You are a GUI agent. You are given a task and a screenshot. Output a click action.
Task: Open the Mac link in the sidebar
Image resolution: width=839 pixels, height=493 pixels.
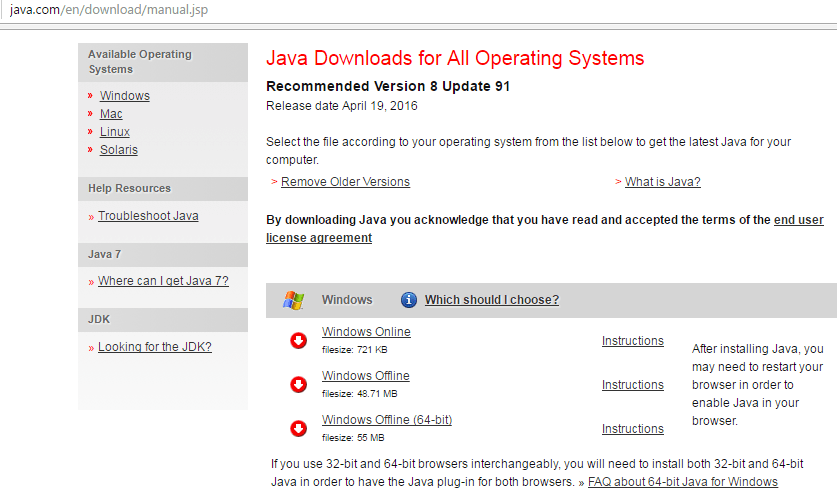pos(111,114)
